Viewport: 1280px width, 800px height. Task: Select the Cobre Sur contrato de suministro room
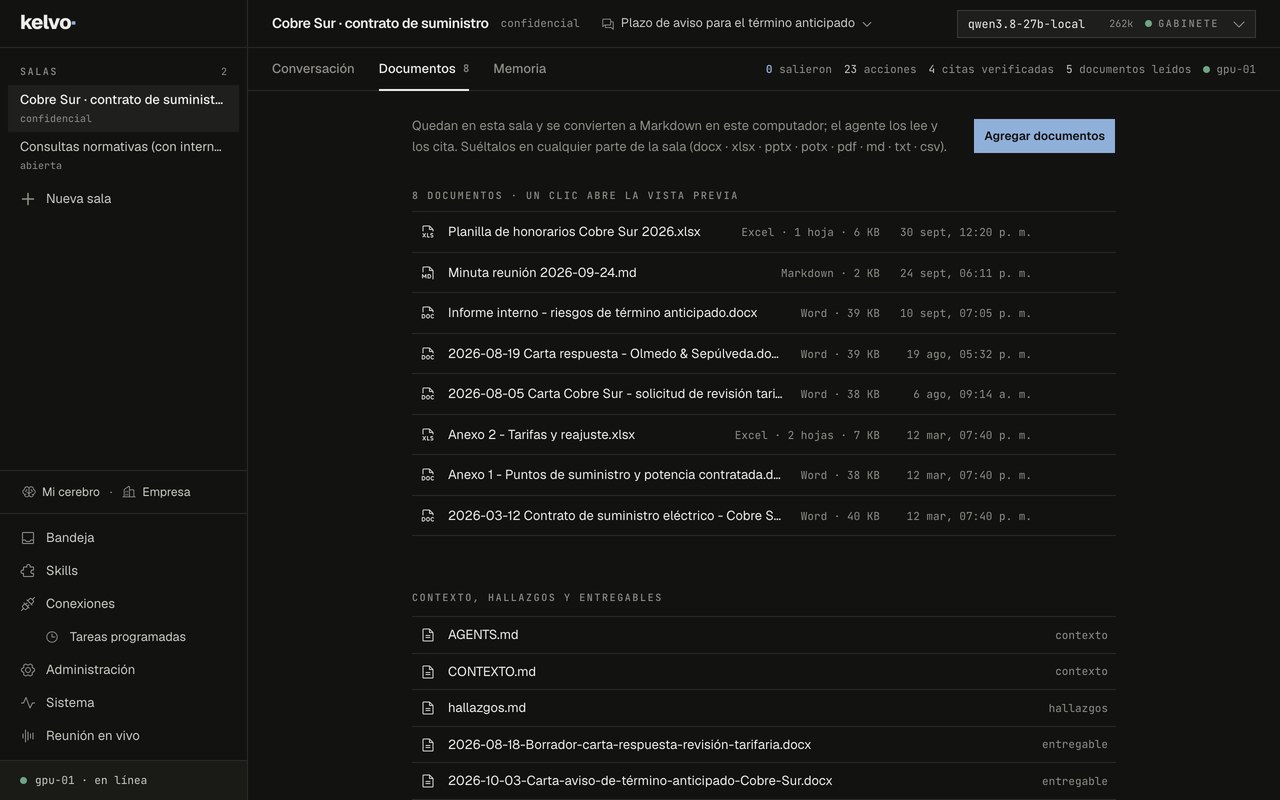pos(123,108)
